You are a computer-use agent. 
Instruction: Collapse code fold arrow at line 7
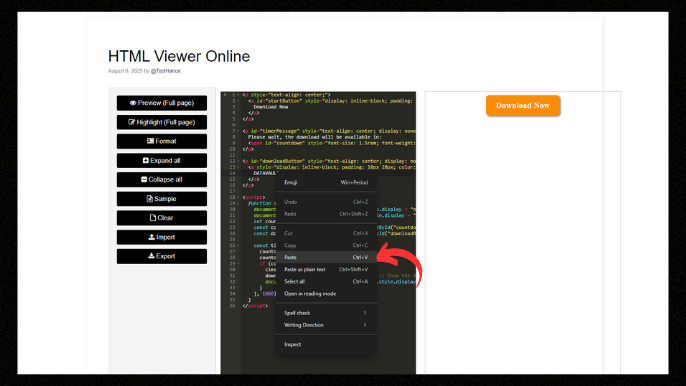(x=238, y=131)
